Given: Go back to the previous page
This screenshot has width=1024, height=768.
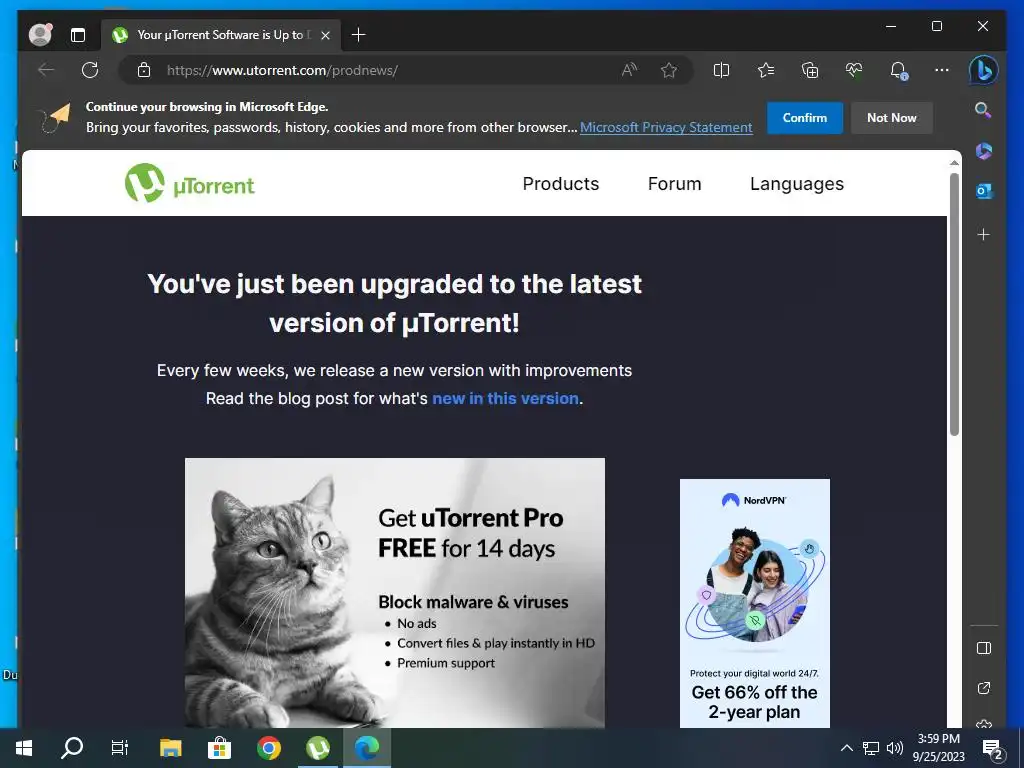Looking at the screenshot, I should [x=46, y=70].
